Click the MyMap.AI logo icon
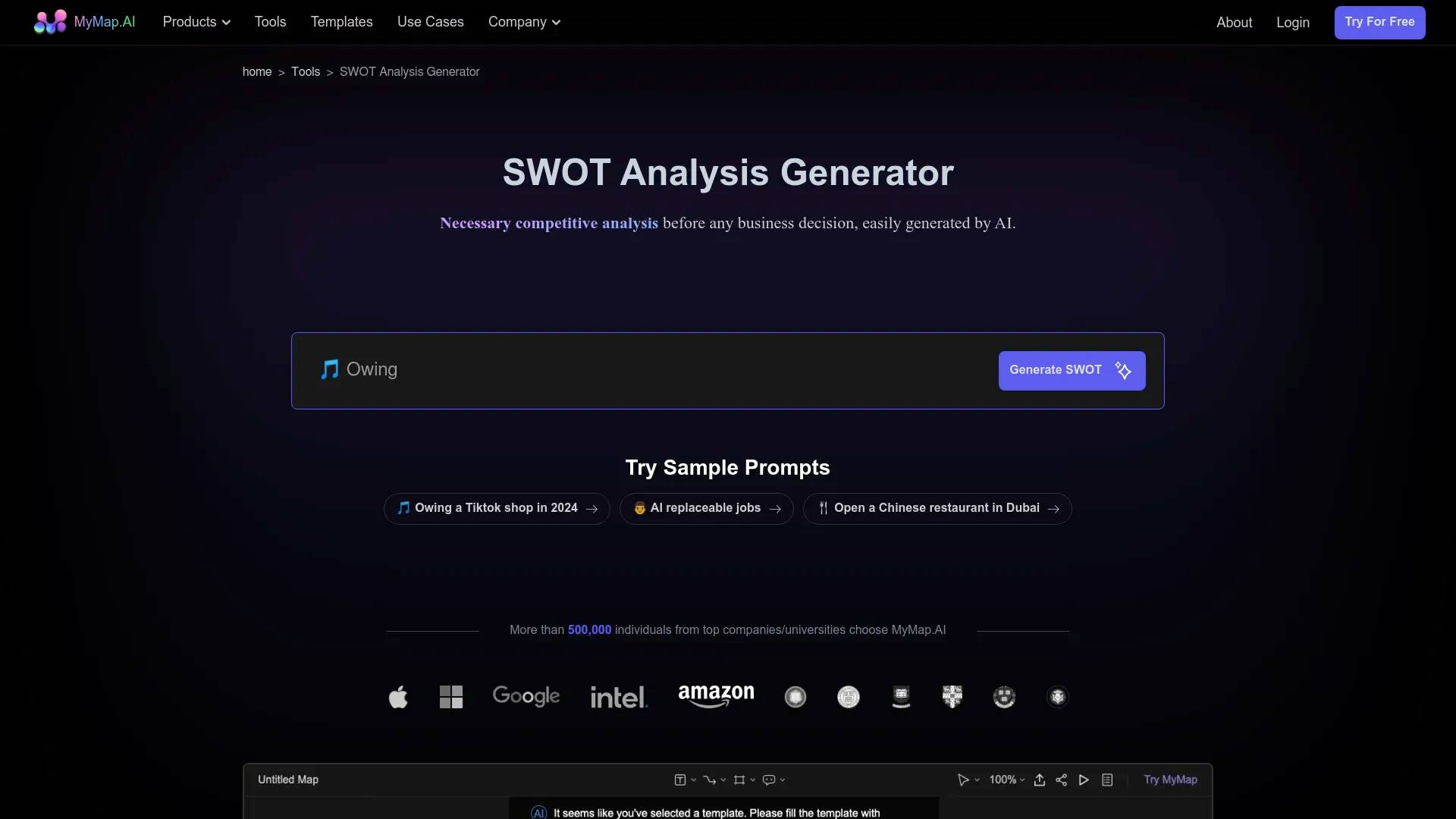 (51, 22)
